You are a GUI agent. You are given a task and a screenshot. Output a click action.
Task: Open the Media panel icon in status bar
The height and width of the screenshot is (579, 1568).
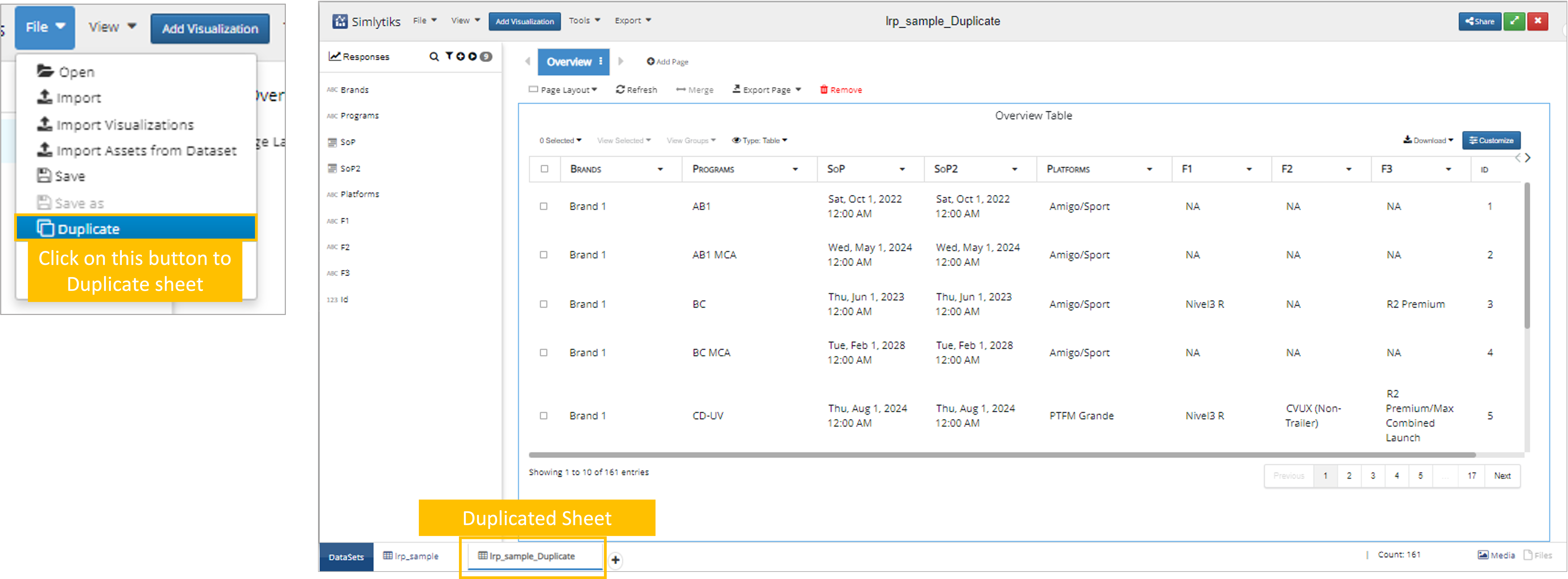(x=1496, y=555)
